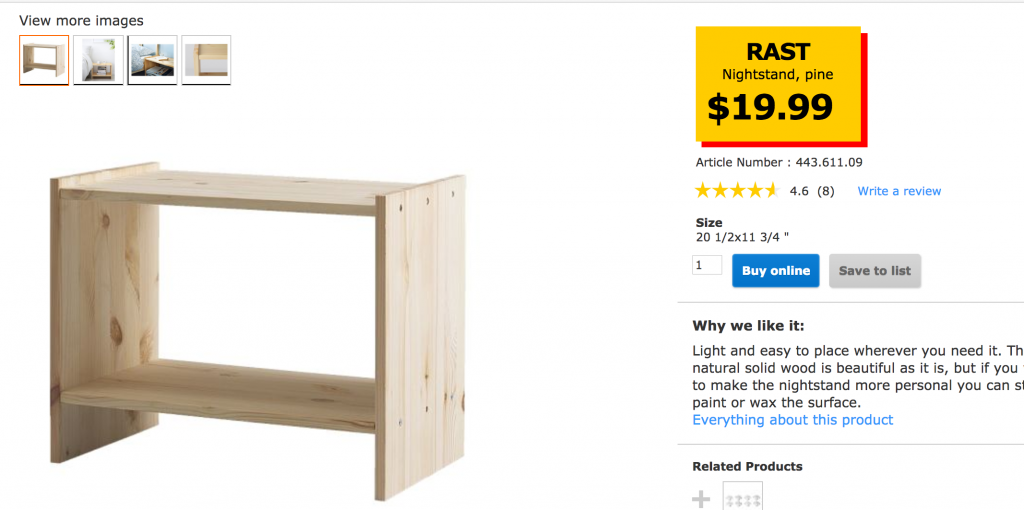Click the plus icon under Related Products
The width and height of the screenshot is (1024, 510).
[701, 498]
